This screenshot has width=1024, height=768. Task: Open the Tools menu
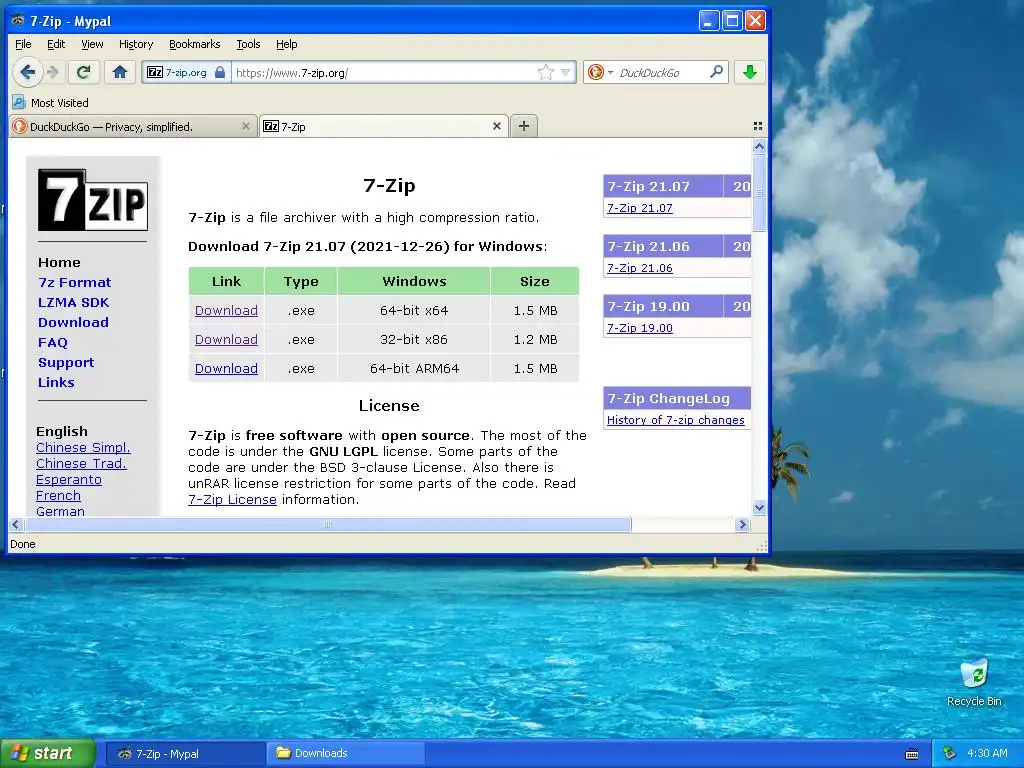[x=248, y=44]
